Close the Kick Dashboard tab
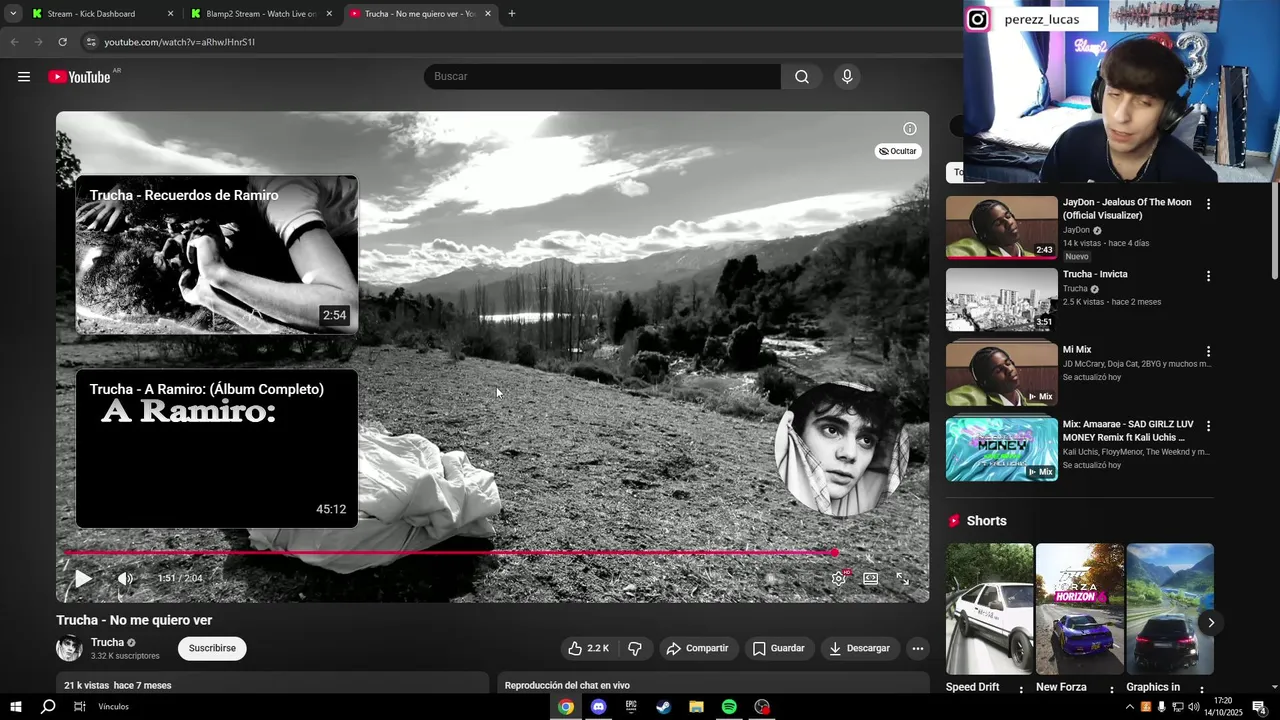 tap(170, 14)
